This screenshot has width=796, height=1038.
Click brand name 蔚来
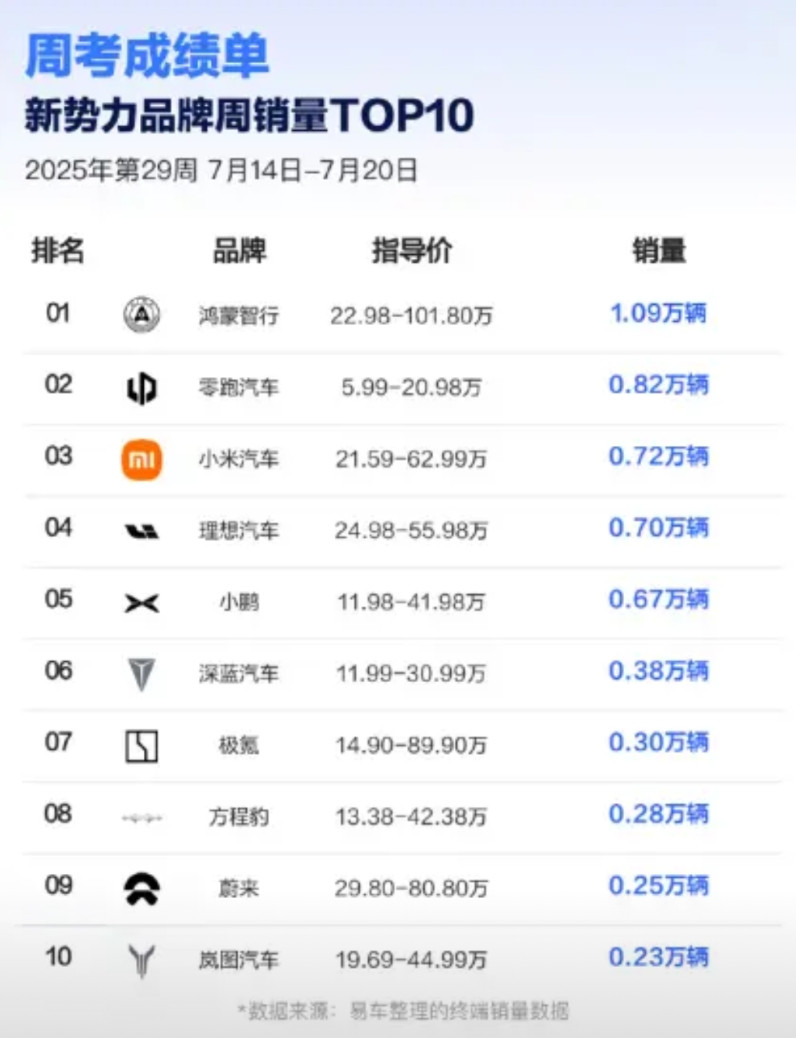tap(239, 888)
